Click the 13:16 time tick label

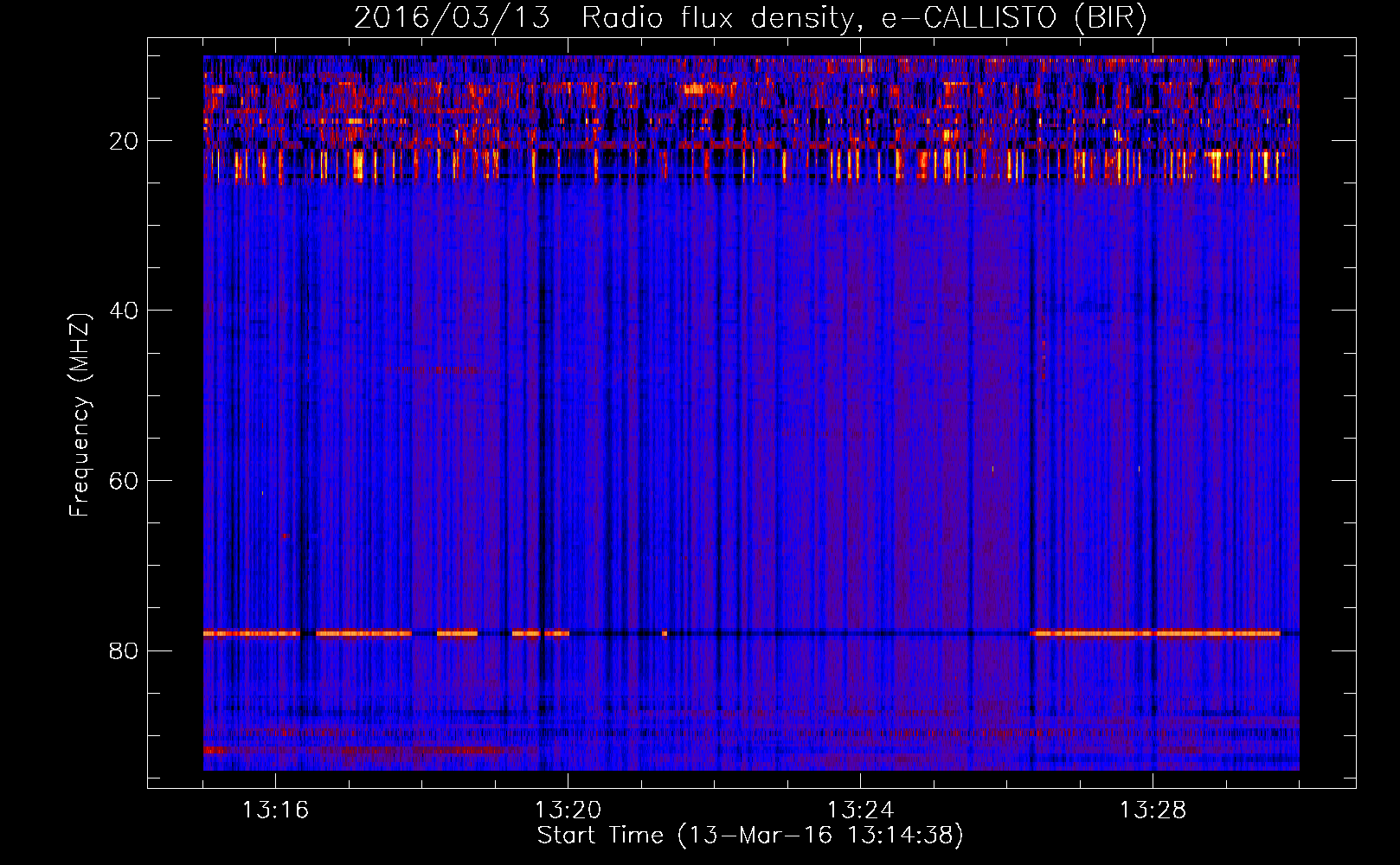click(x=275, y=811)
